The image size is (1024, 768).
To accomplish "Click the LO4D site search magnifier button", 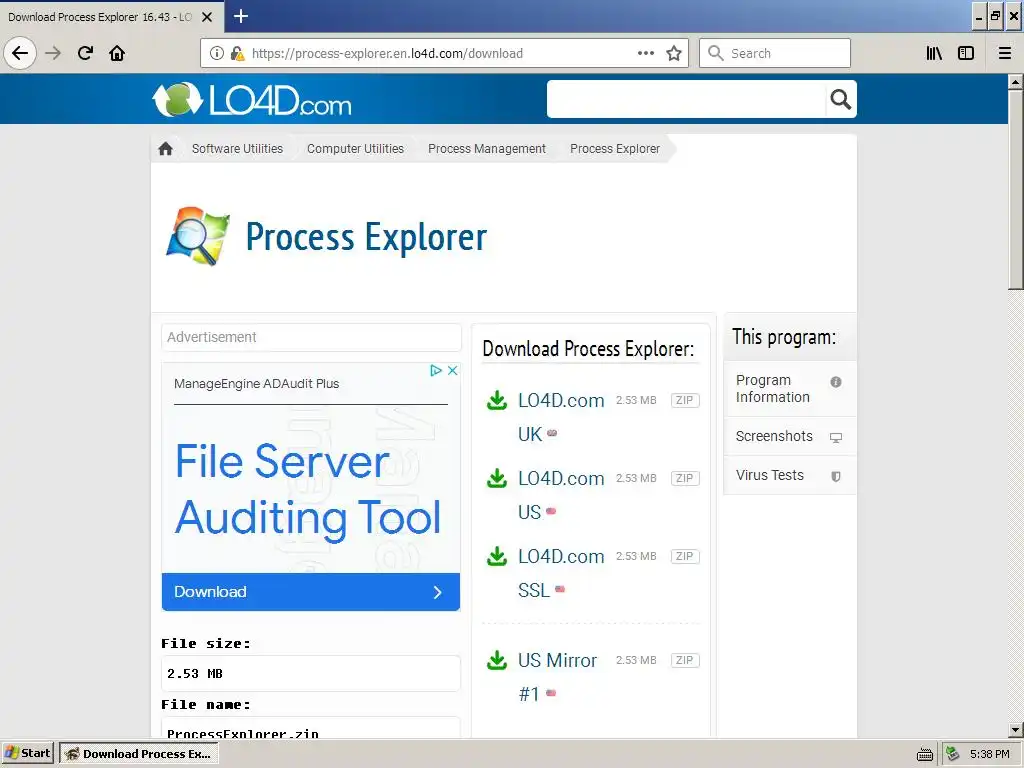I will pos(840,99).
